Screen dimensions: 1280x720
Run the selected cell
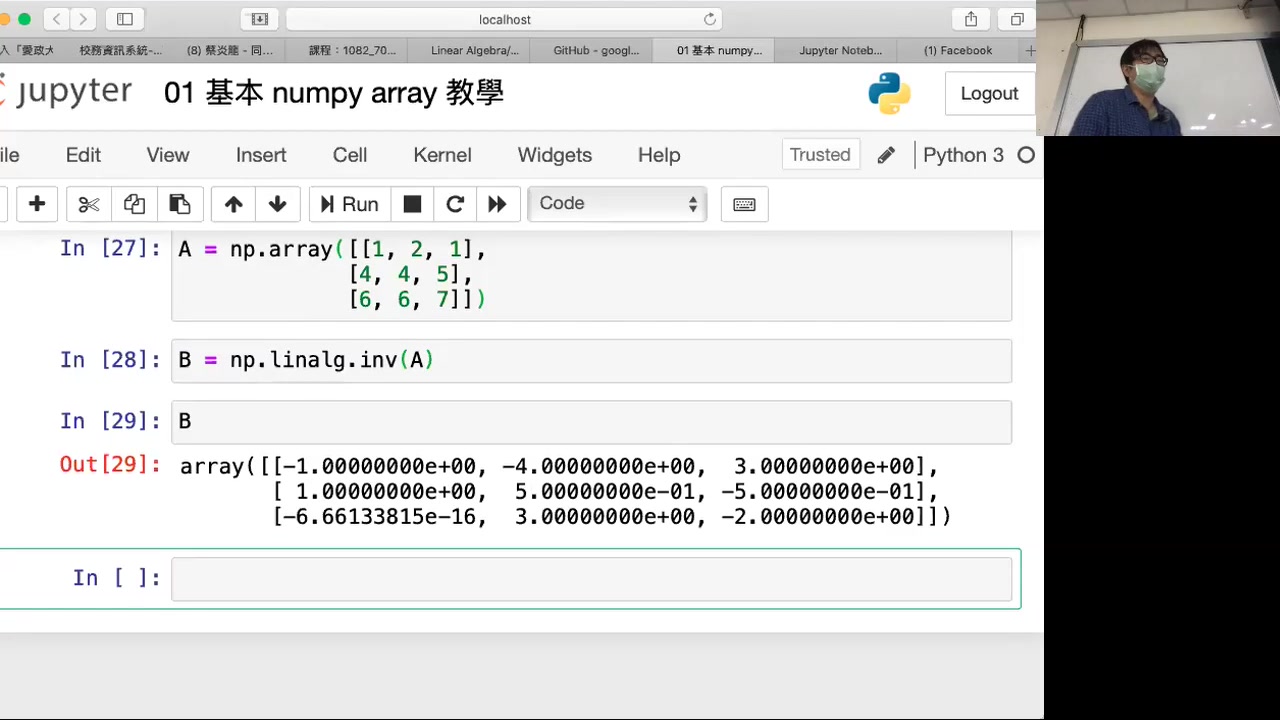point(348,203)
